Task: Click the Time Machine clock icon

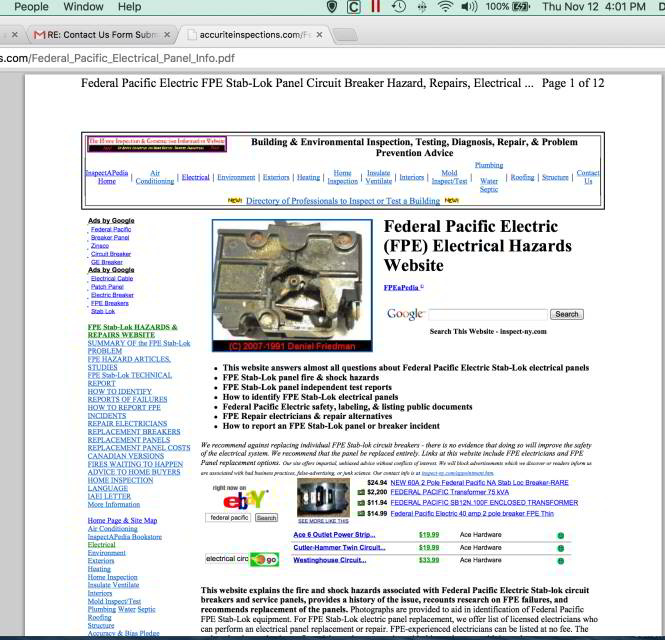Action: pyautogui.click(x=400, y=7)
